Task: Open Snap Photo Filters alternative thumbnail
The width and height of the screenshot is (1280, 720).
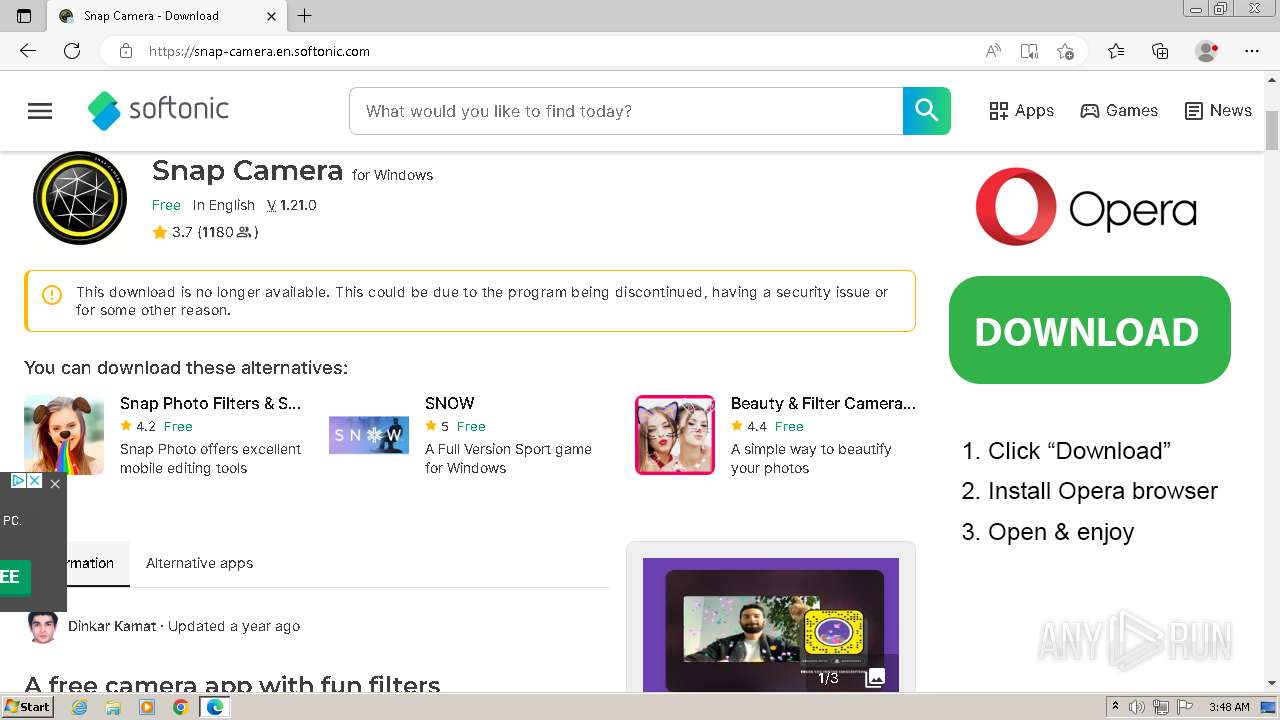Action: click(64, 435)
